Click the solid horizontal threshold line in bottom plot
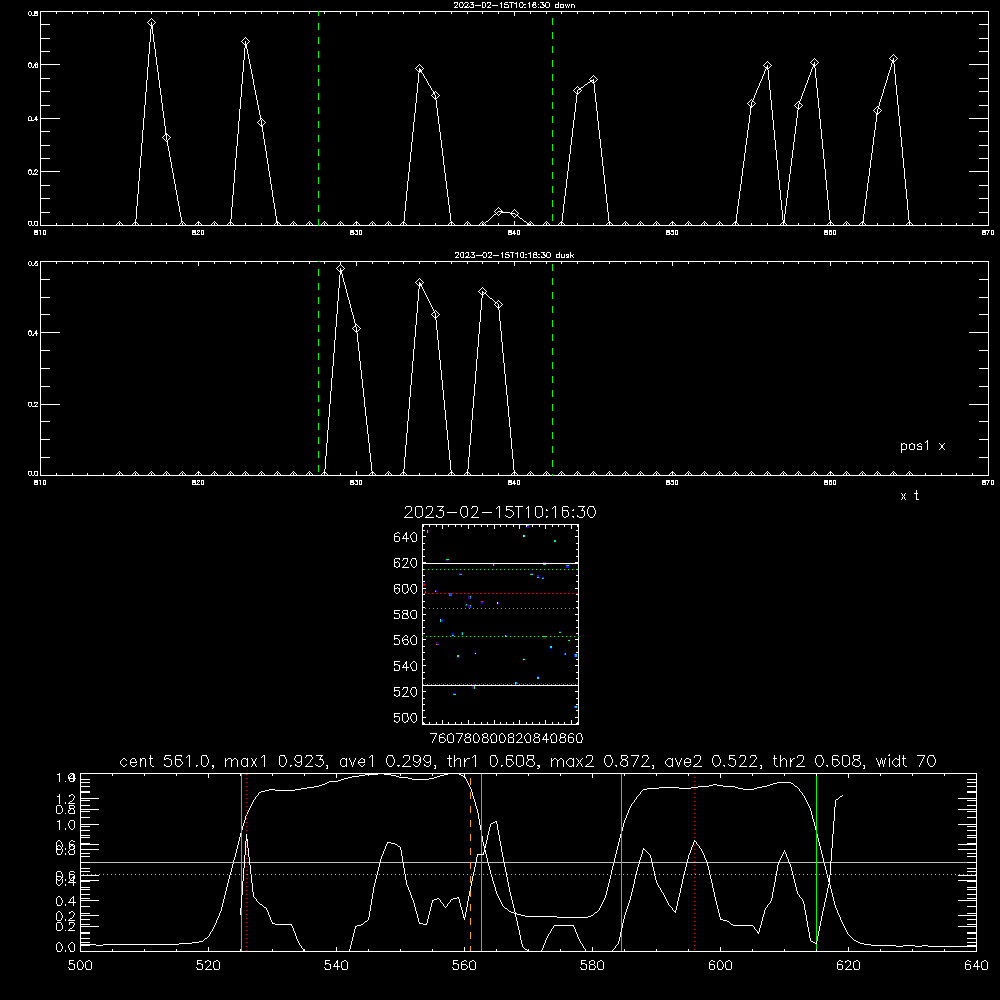This screenshot has height=1000, width=1000. [528, 863]
